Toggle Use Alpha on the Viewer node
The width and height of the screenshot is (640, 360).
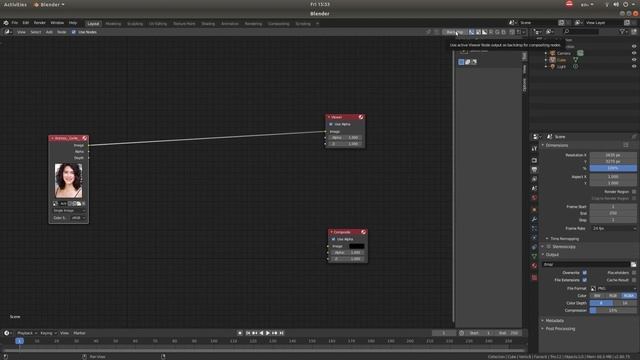point(331,124)
